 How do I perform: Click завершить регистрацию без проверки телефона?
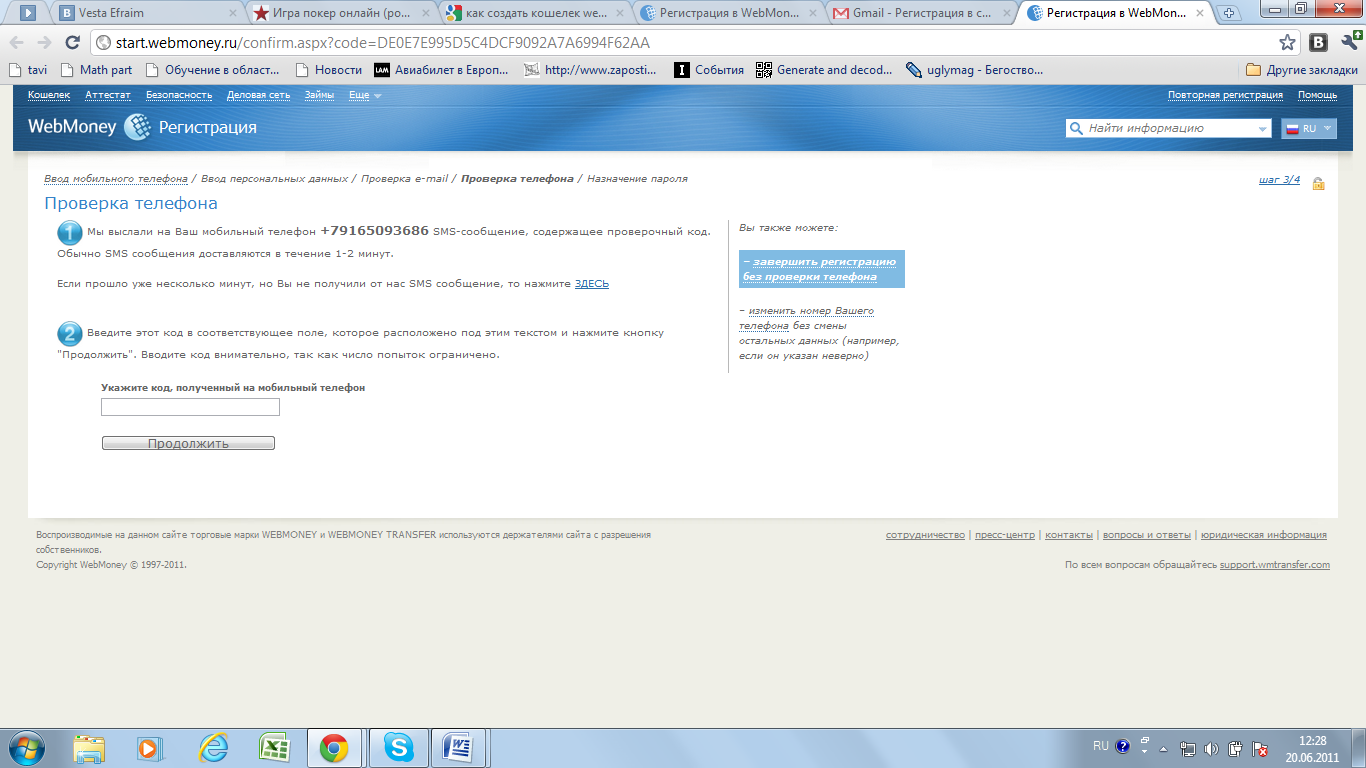click(x=822, y=269)
